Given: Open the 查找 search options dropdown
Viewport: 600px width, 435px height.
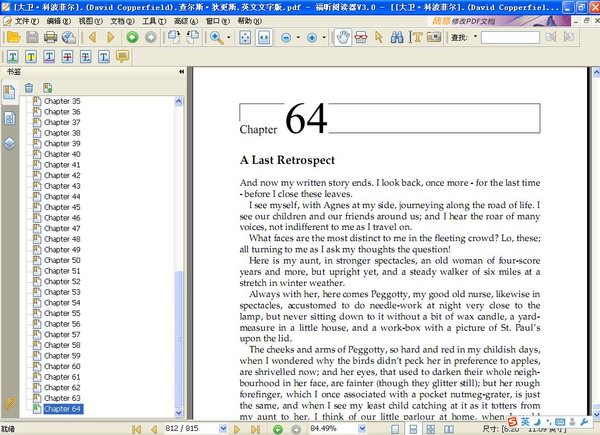Looking at the screenshot, I should [475, 37].
